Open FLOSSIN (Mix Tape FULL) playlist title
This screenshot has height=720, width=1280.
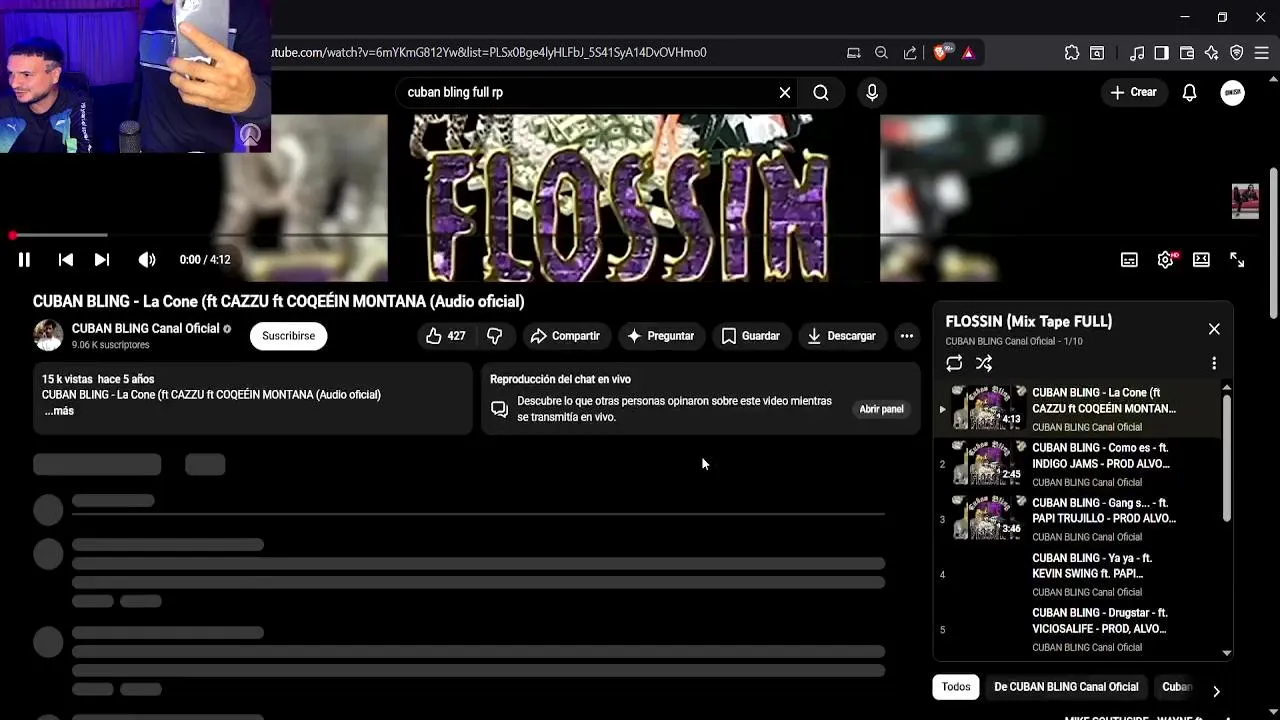(1029, 321)
